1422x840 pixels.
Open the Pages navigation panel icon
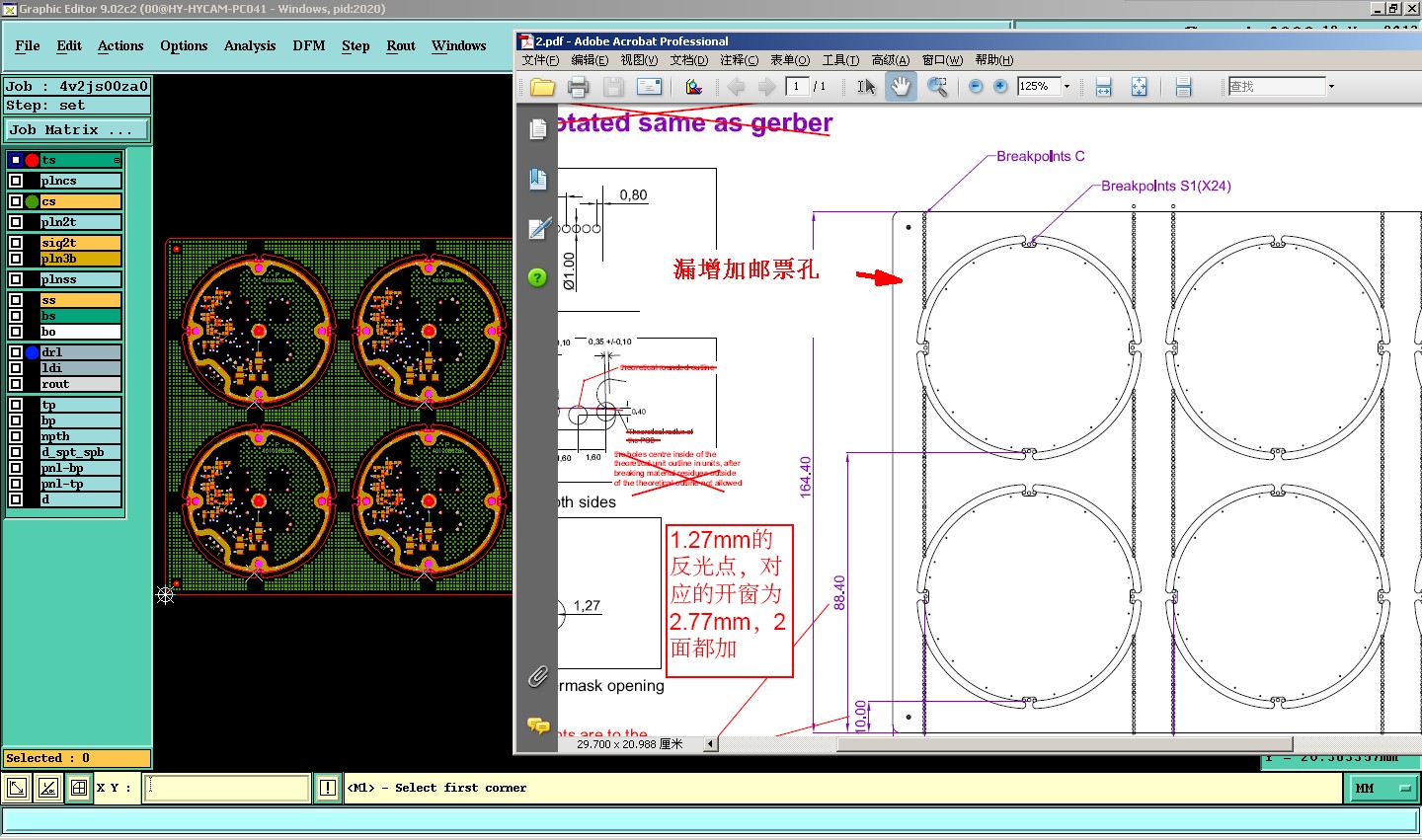537,129
